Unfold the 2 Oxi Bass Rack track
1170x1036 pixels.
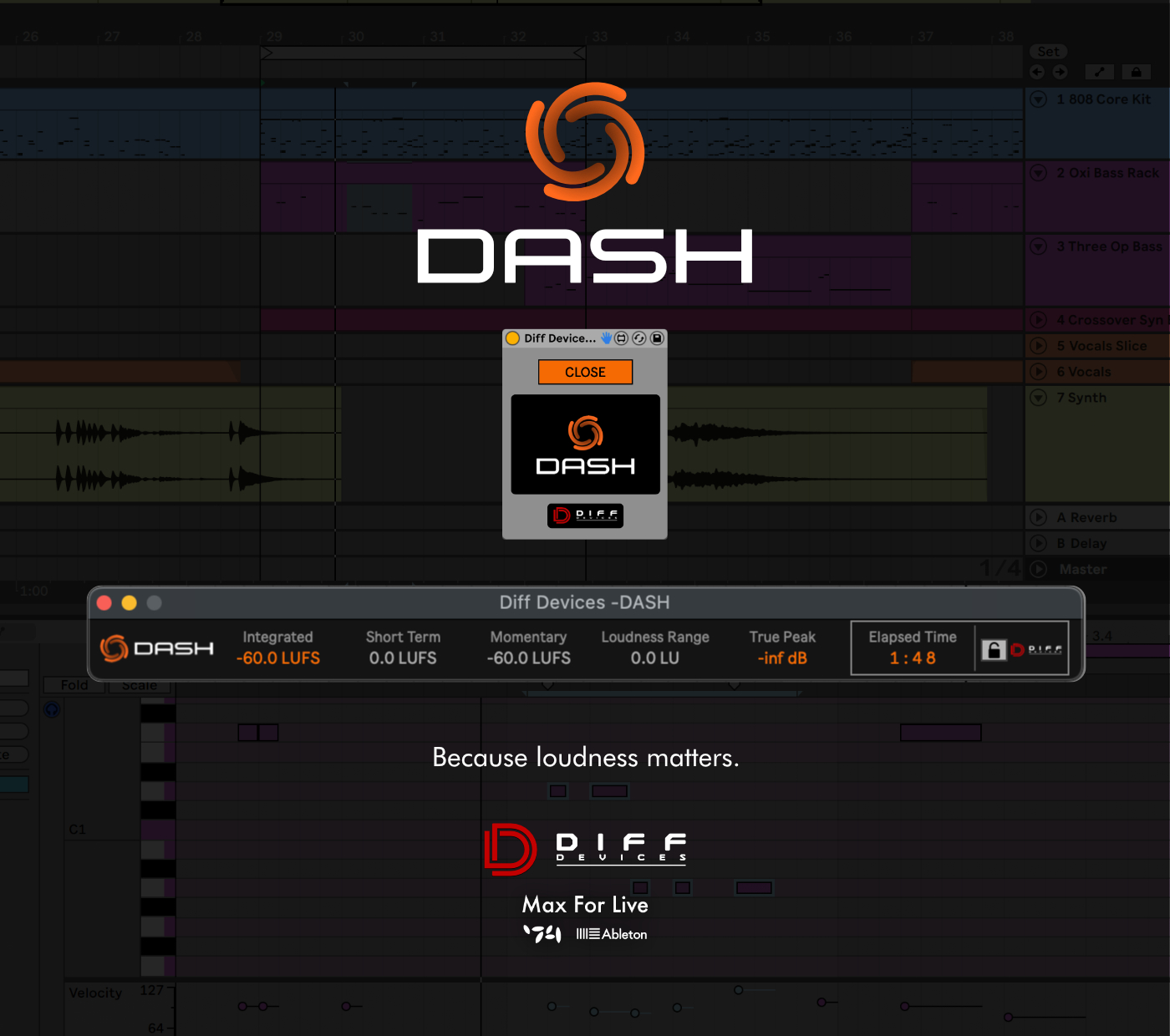click(x=1039, y=173)
